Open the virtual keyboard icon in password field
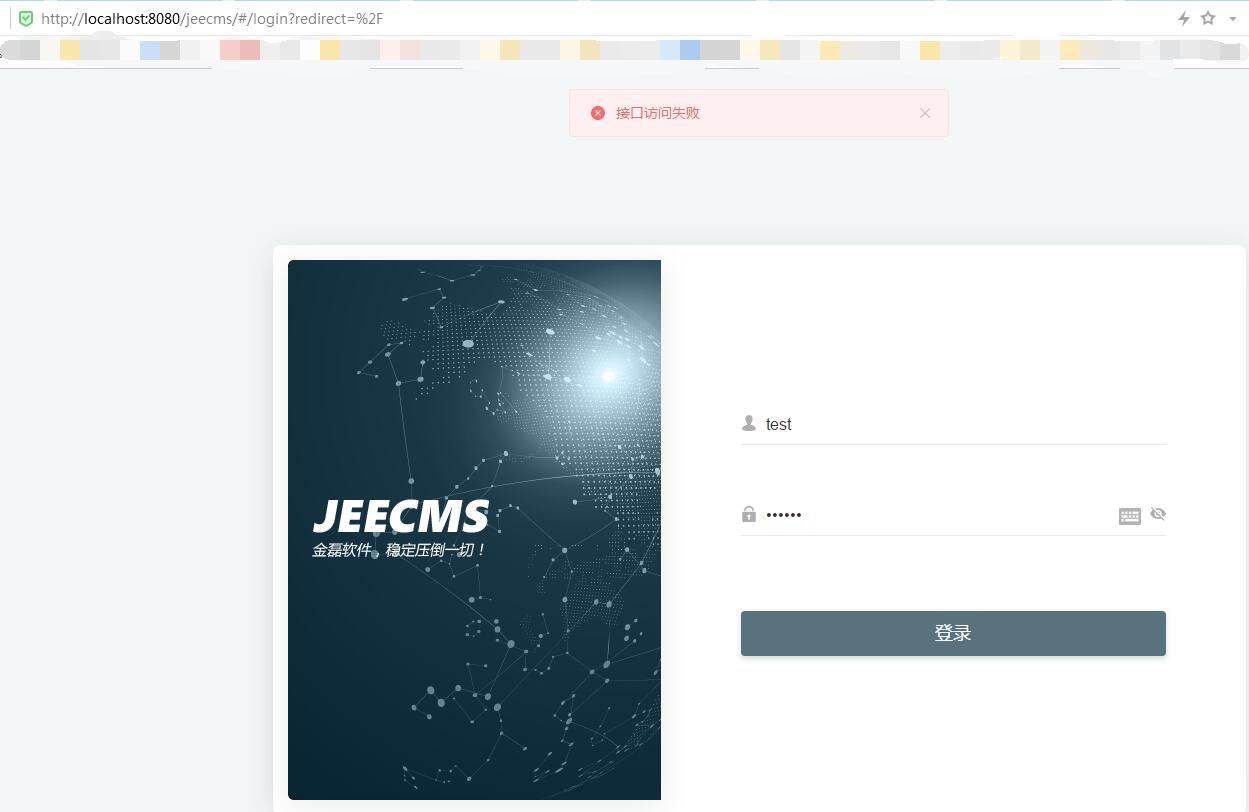This screenshot has width=1249, height=812. coord(1130,516)
